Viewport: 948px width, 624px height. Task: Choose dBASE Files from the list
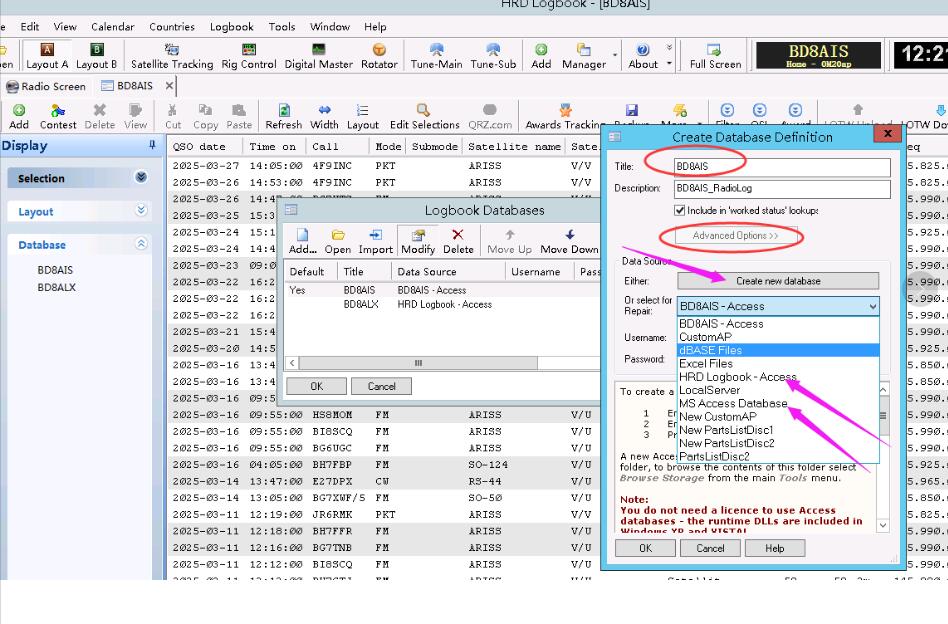pyautogui.click(x=778, y=350)
